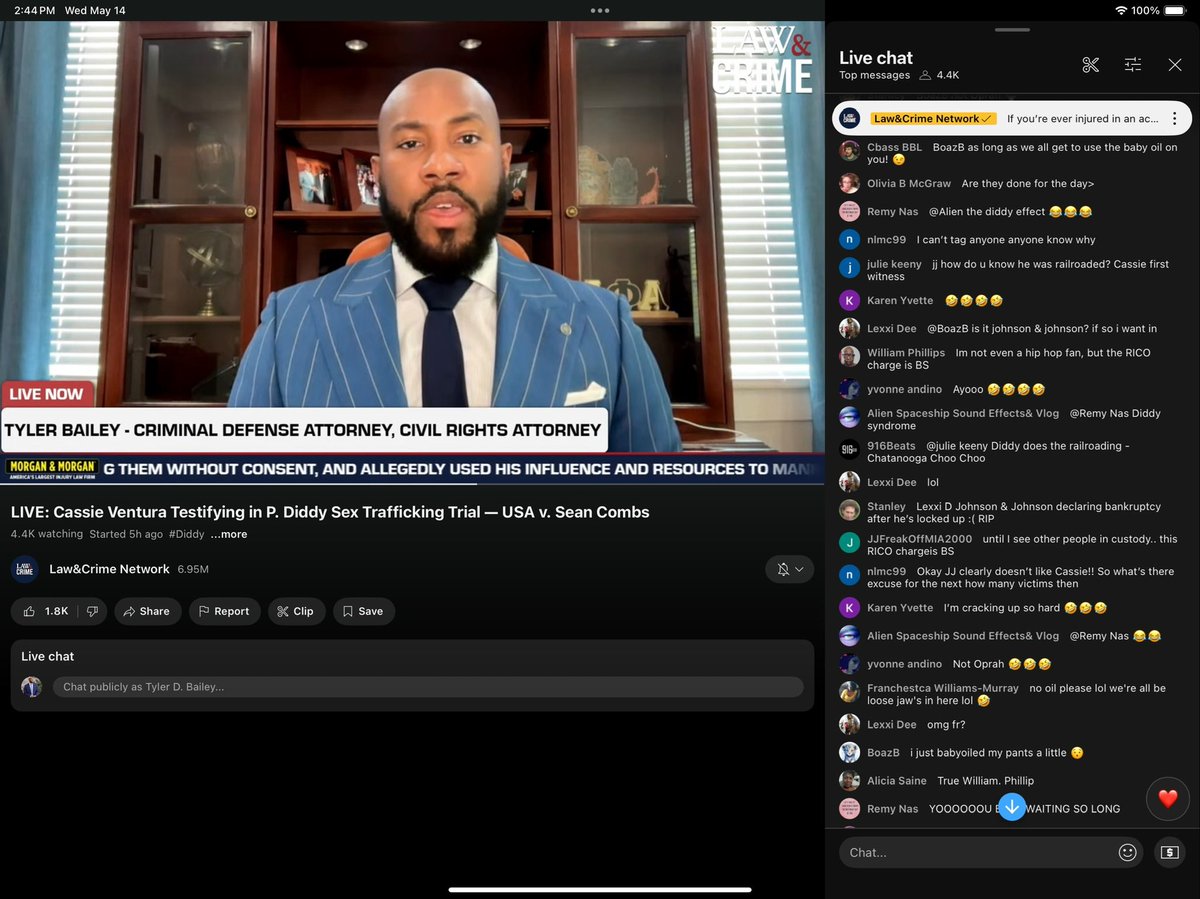
Task: Tap the video title 'LIVE: Cassie Ventura Testifying'
Action: 330,512
